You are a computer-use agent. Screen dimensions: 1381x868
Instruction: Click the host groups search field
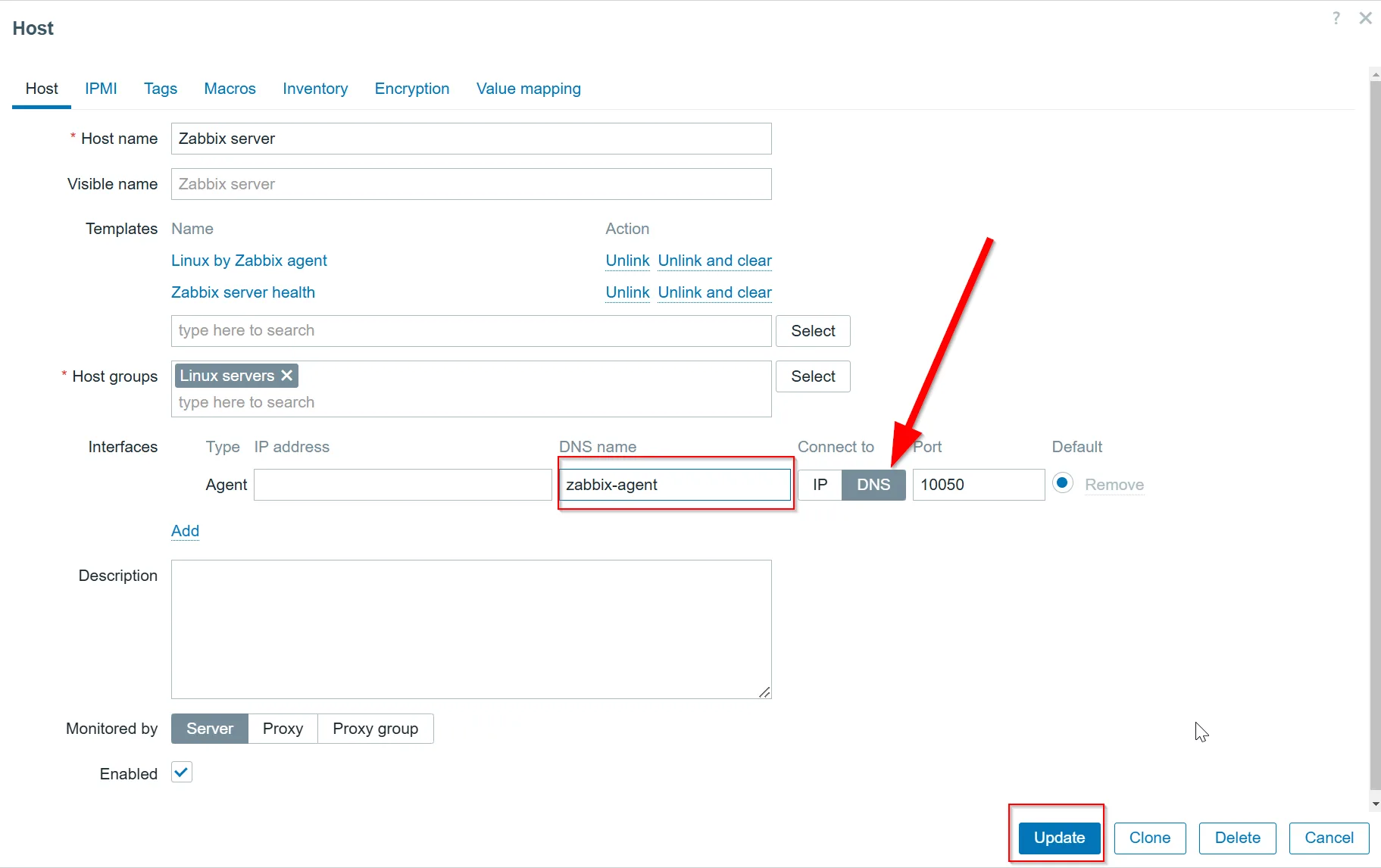471,402
